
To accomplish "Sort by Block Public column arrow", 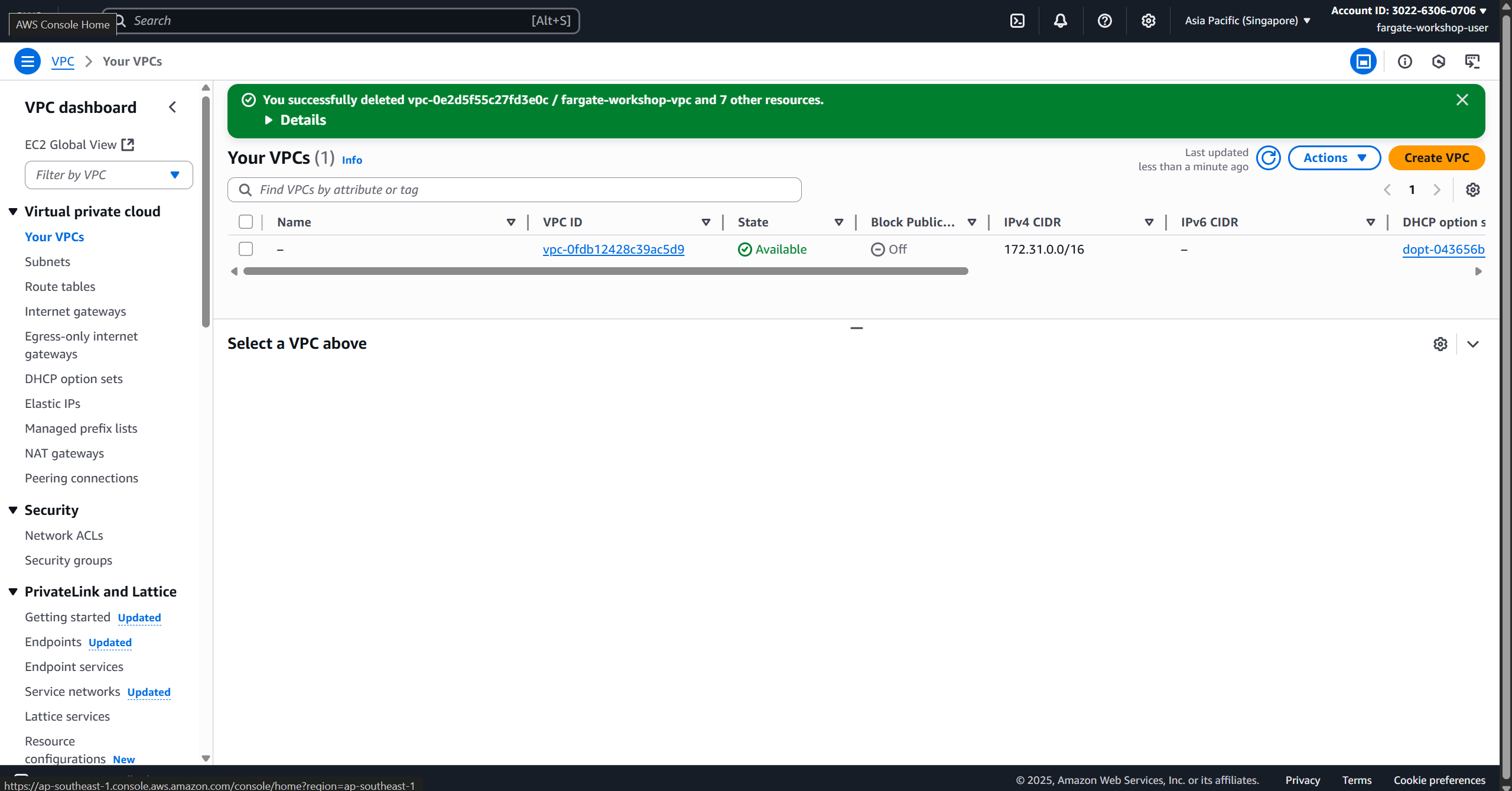I will [971, 222].
